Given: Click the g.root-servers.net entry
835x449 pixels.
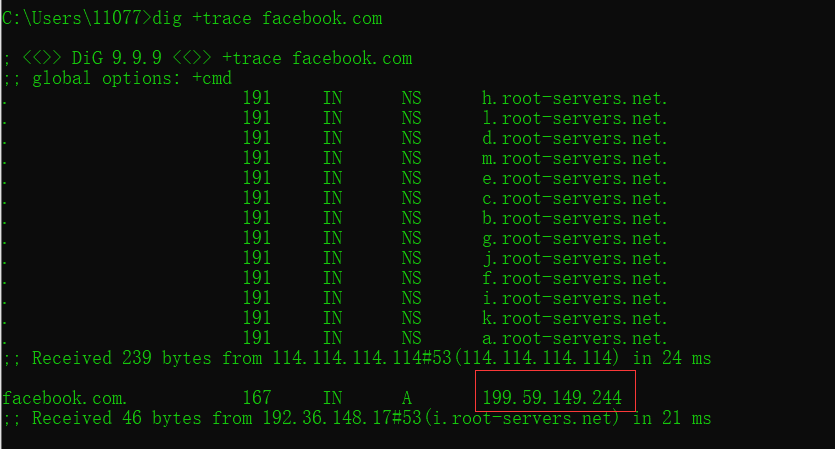Looking at the screenshot, I should point(574,238).
